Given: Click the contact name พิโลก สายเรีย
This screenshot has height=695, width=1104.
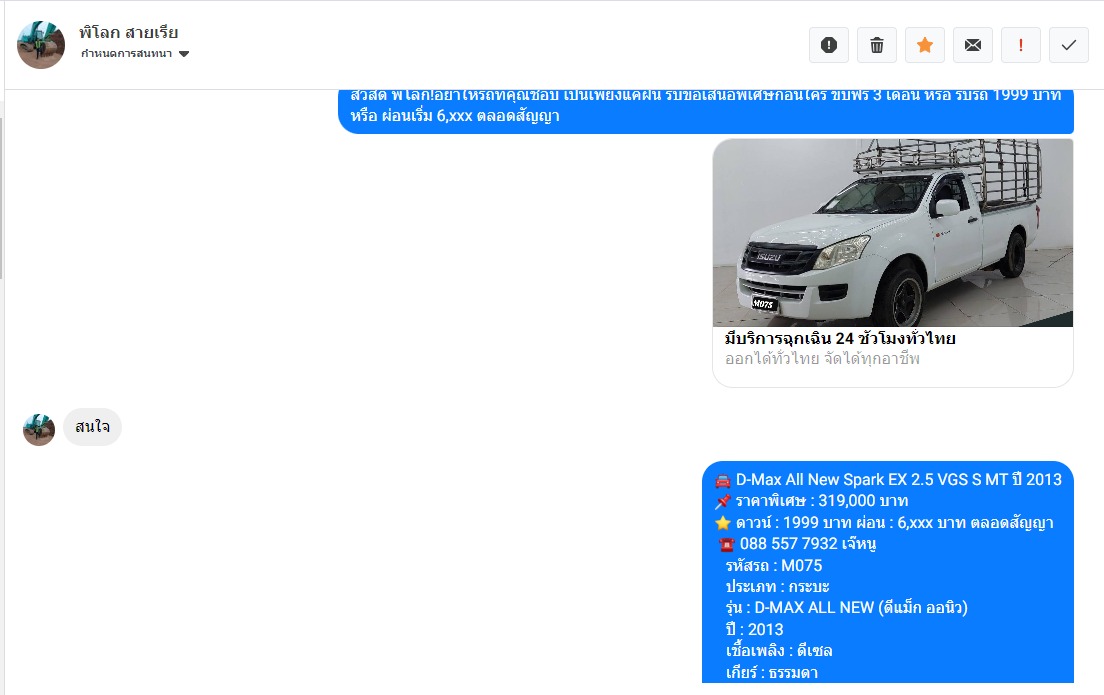Looking at the screenshot, I should [128, 32].
